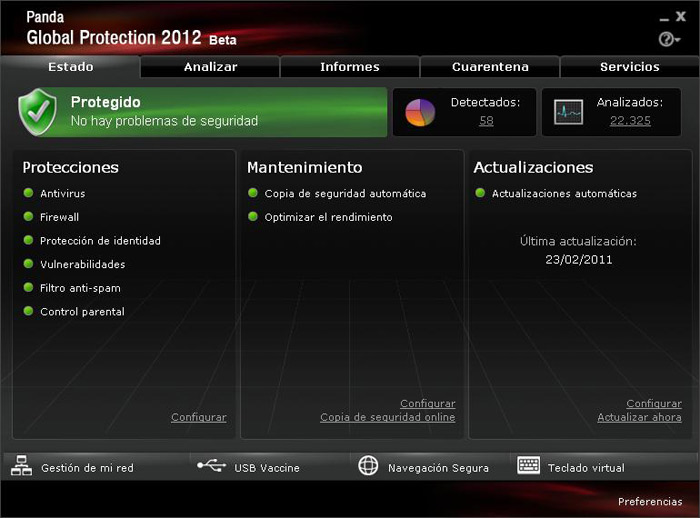Viewport: 700px width, 518px height.
Task: Open the help question-mark dropdown
Action: click(x=669, y=40)
